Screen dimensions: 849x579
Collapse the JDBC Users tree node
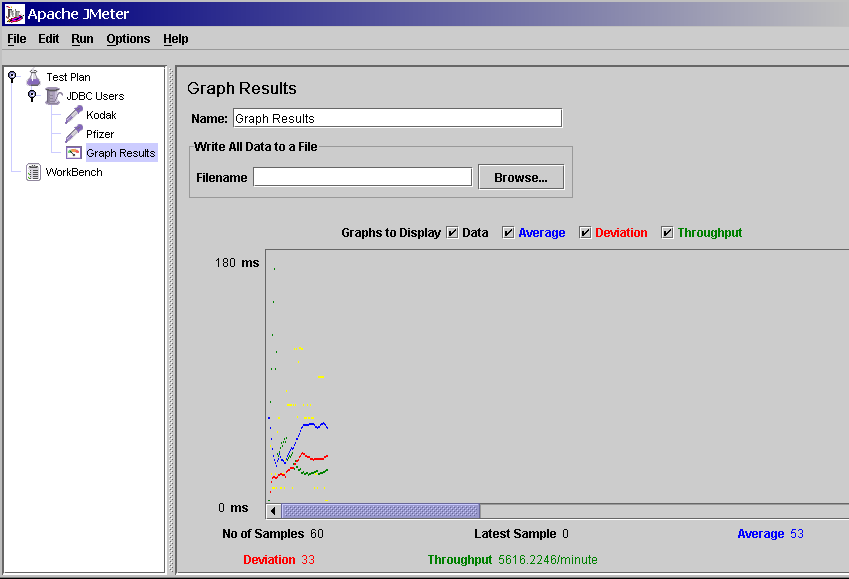32,95
